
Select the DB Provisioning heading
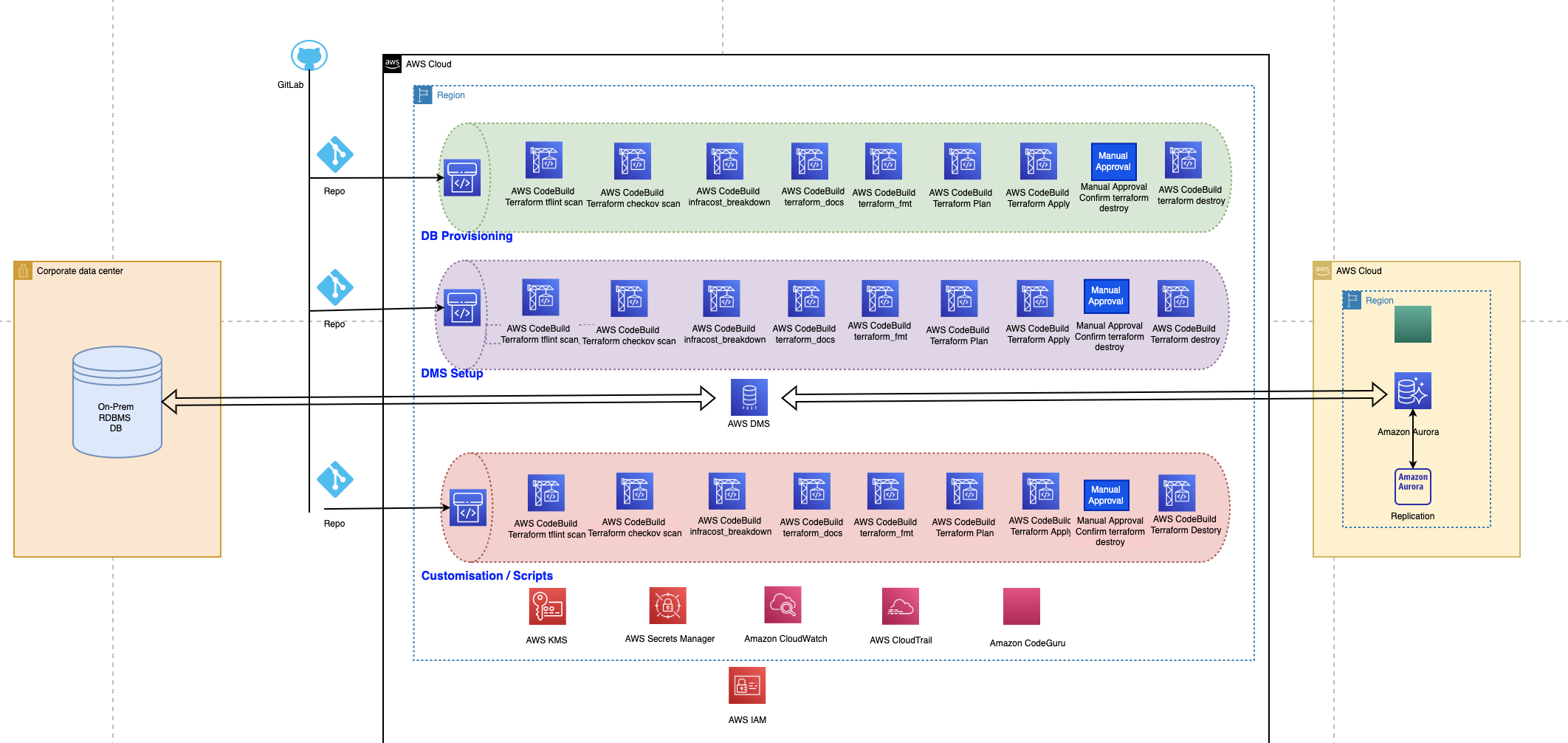467,236
